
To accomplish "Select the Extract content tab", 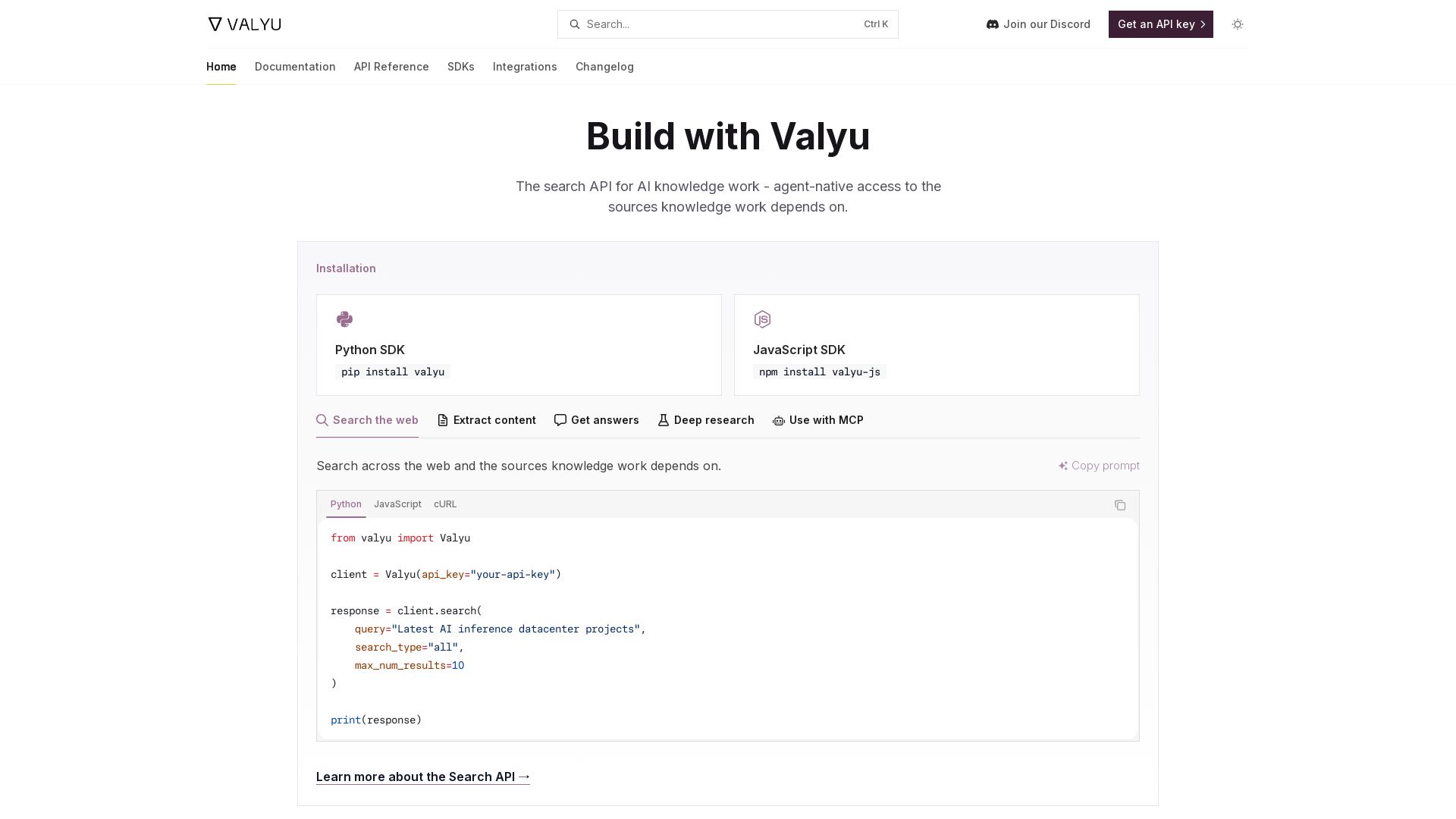I will pyautogui.click(x=486, y=420).
